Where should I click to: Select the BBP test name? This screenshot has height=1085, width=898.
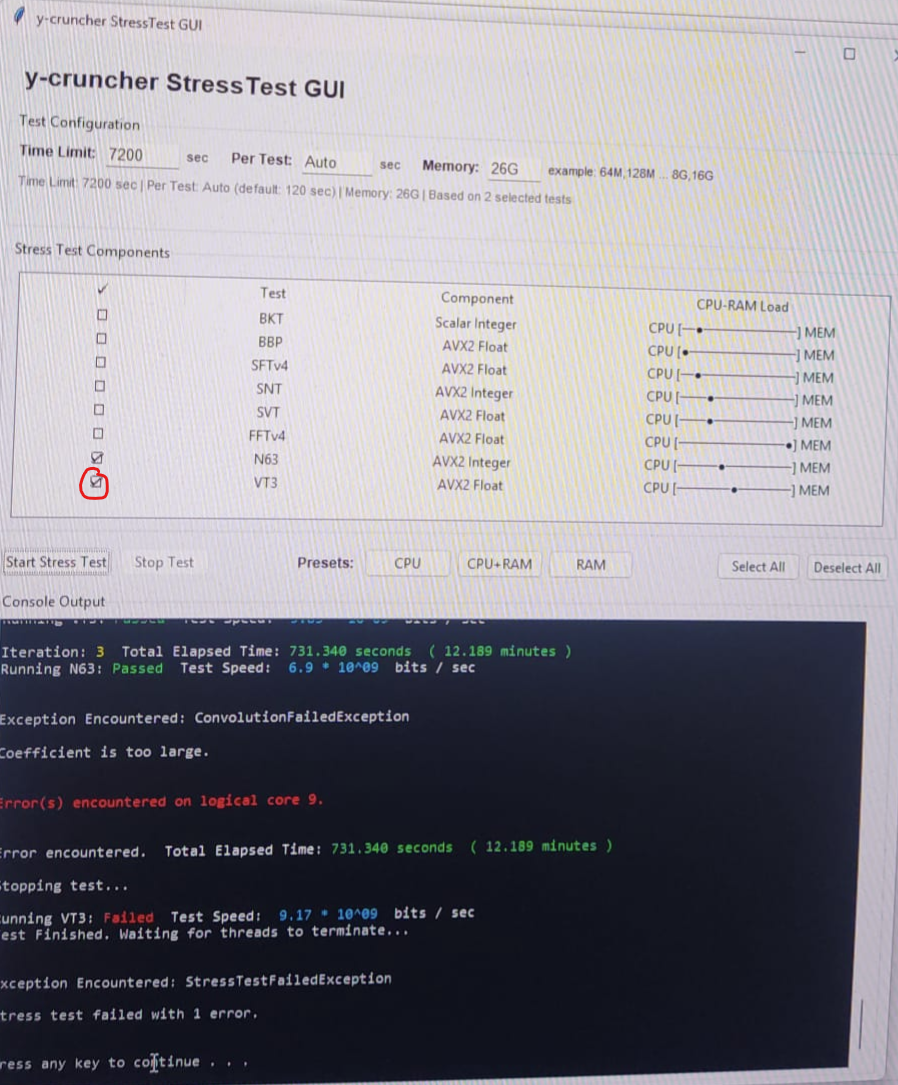270,342
